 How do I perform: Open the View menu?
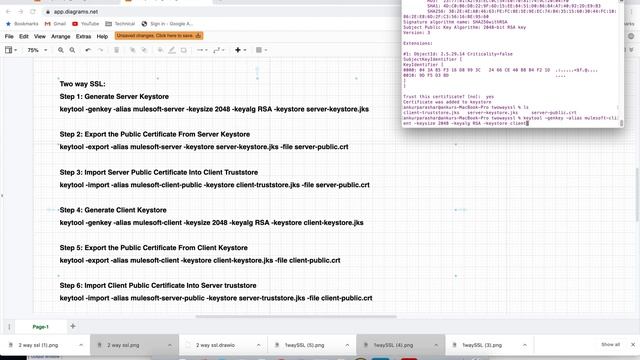40,36
